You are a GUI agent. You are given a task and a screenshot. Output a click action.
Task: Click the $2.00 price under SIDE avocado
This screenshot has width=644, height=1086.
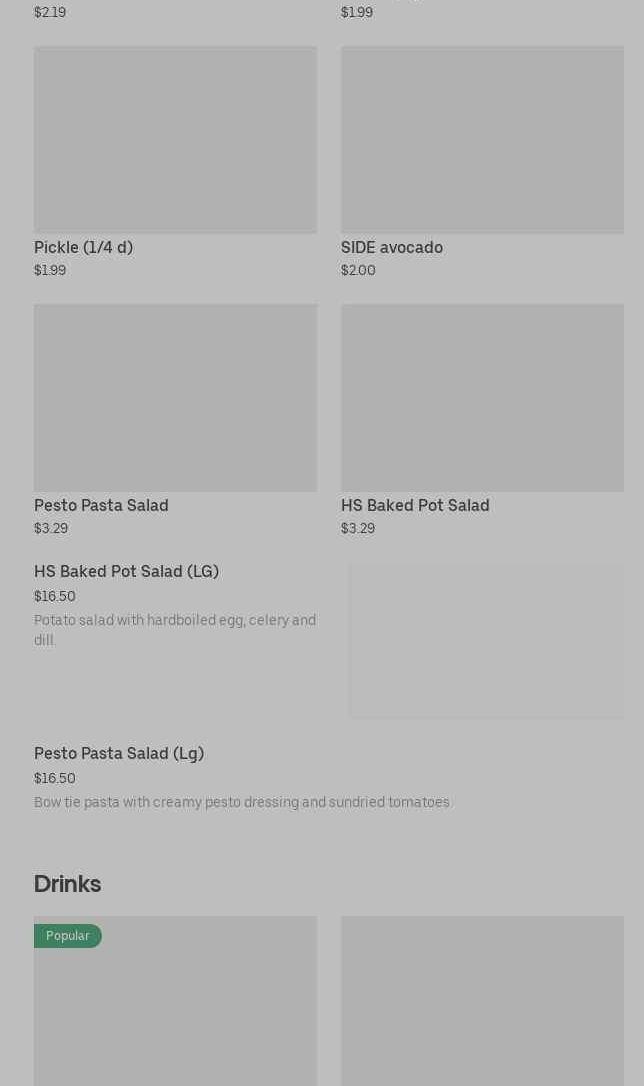point(358,270)
